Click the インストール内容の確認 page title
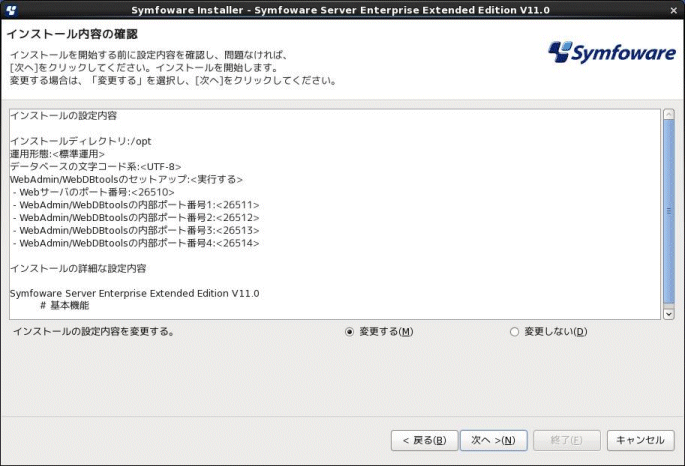The width and height of the screenshot is (685, 466). coord(72,34)
